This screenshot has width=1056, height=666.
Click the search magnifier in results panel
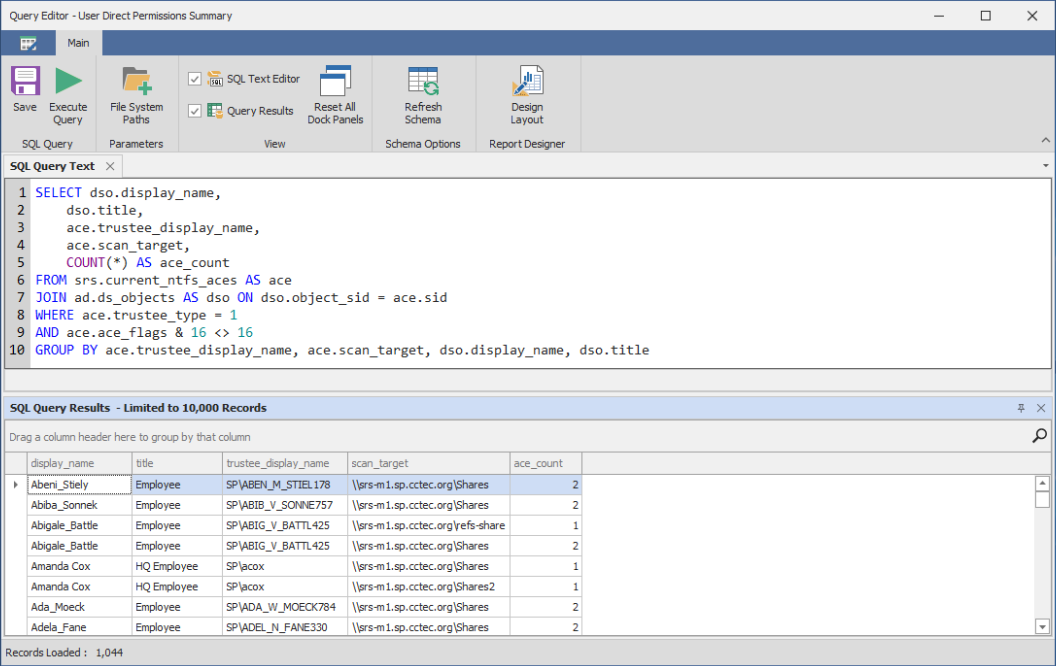click(x=1040, y=436)
